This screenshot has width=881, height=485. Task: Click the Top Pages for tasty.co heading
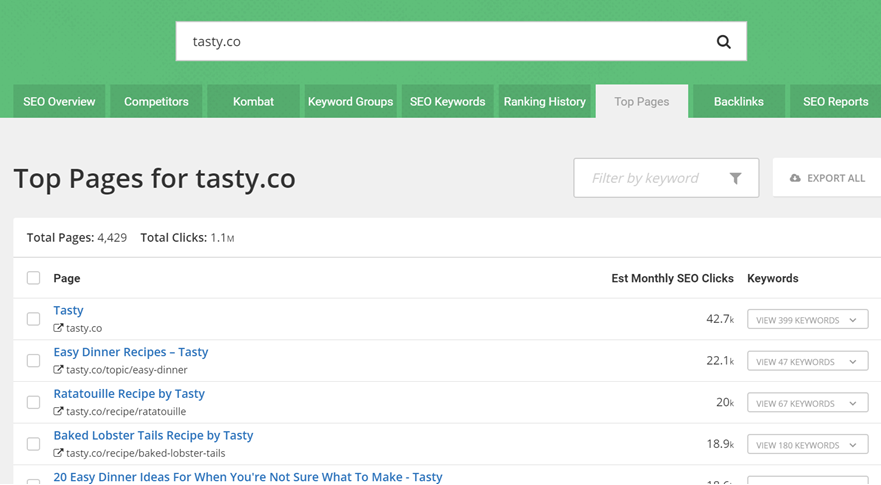(155, 179)
